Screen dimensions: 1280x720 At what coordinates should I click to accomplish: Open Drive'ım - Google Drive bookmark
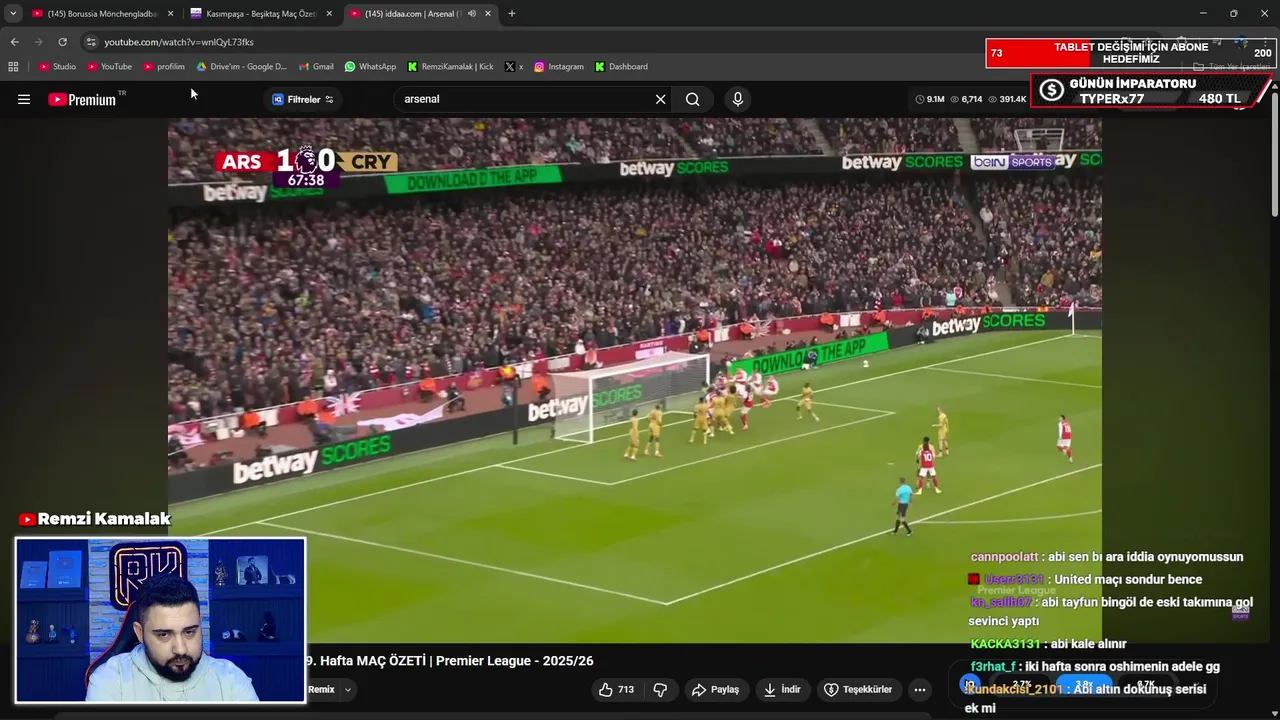[x=241, y=67]
